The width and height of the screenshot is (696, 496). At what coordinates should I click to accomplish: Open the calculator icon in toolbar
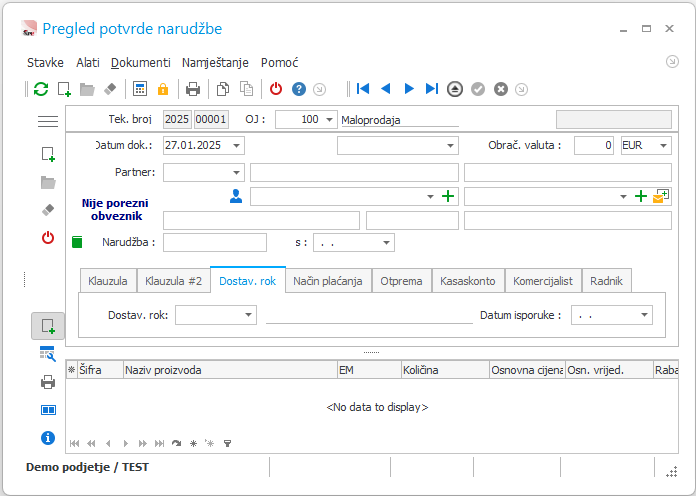[x=140, y=89]
